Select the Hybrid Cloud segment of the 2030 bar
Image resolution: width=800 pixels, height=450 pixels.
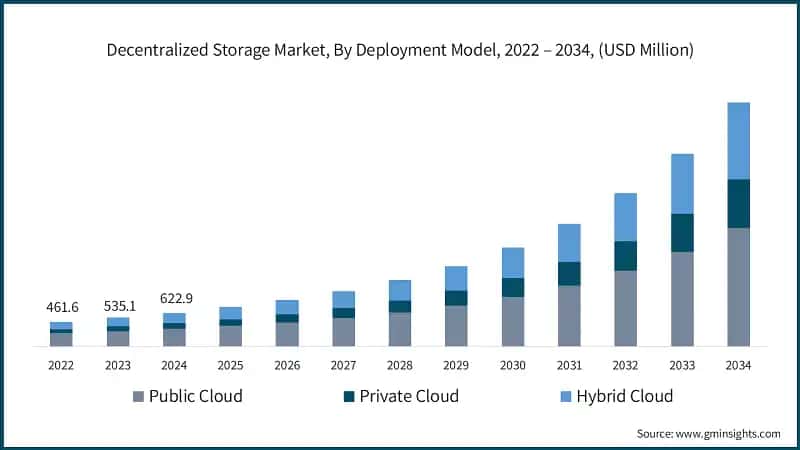[513, 263]
